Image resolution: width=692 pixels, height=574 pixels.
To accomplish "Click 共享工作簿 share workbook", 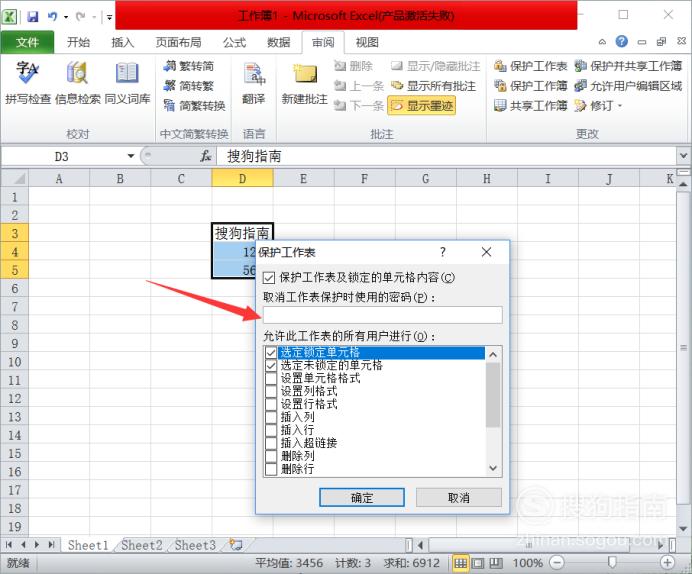I will [x=530, y=105].
